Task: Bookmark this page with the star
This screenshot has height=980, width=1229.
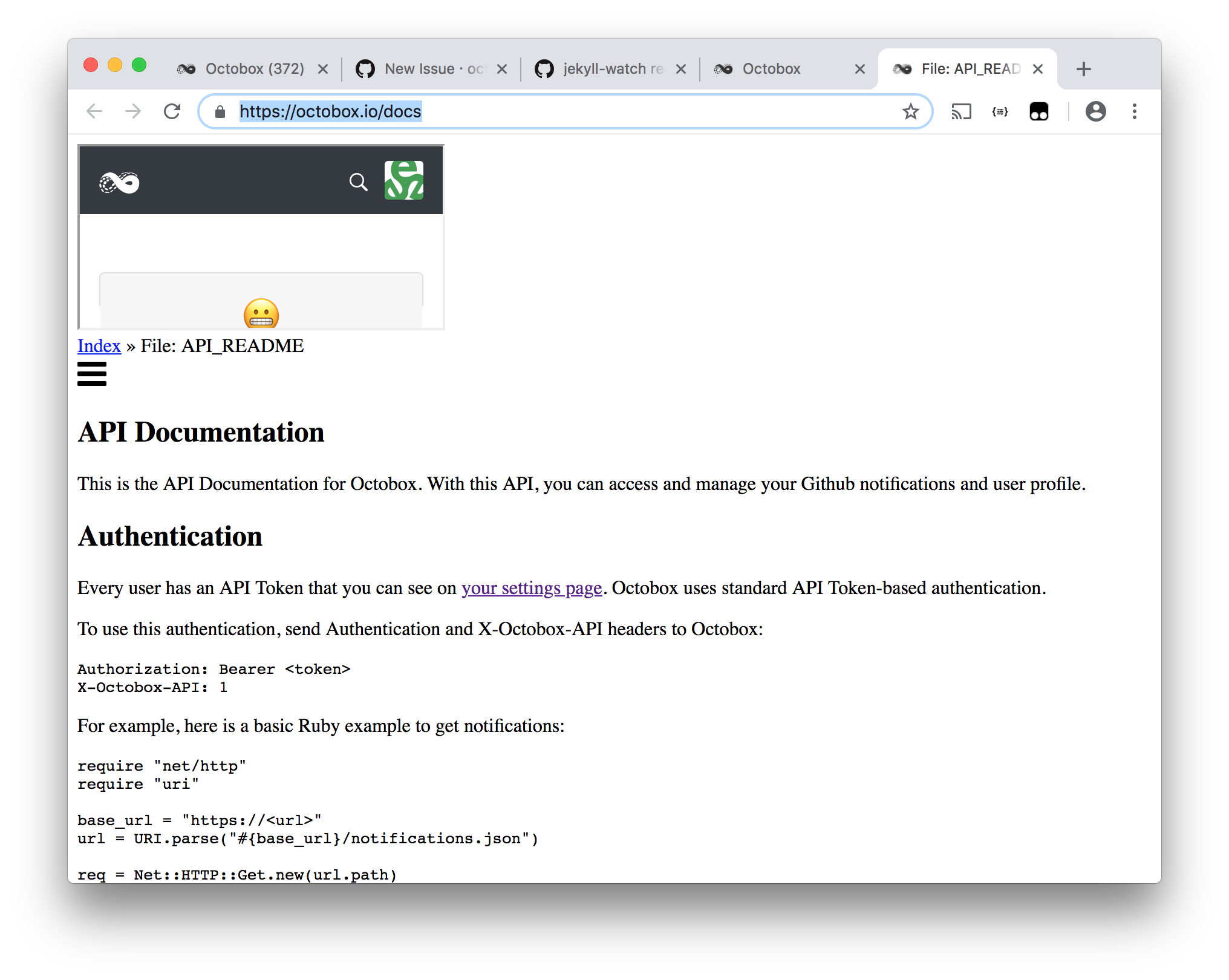Action: coord(910,111)
